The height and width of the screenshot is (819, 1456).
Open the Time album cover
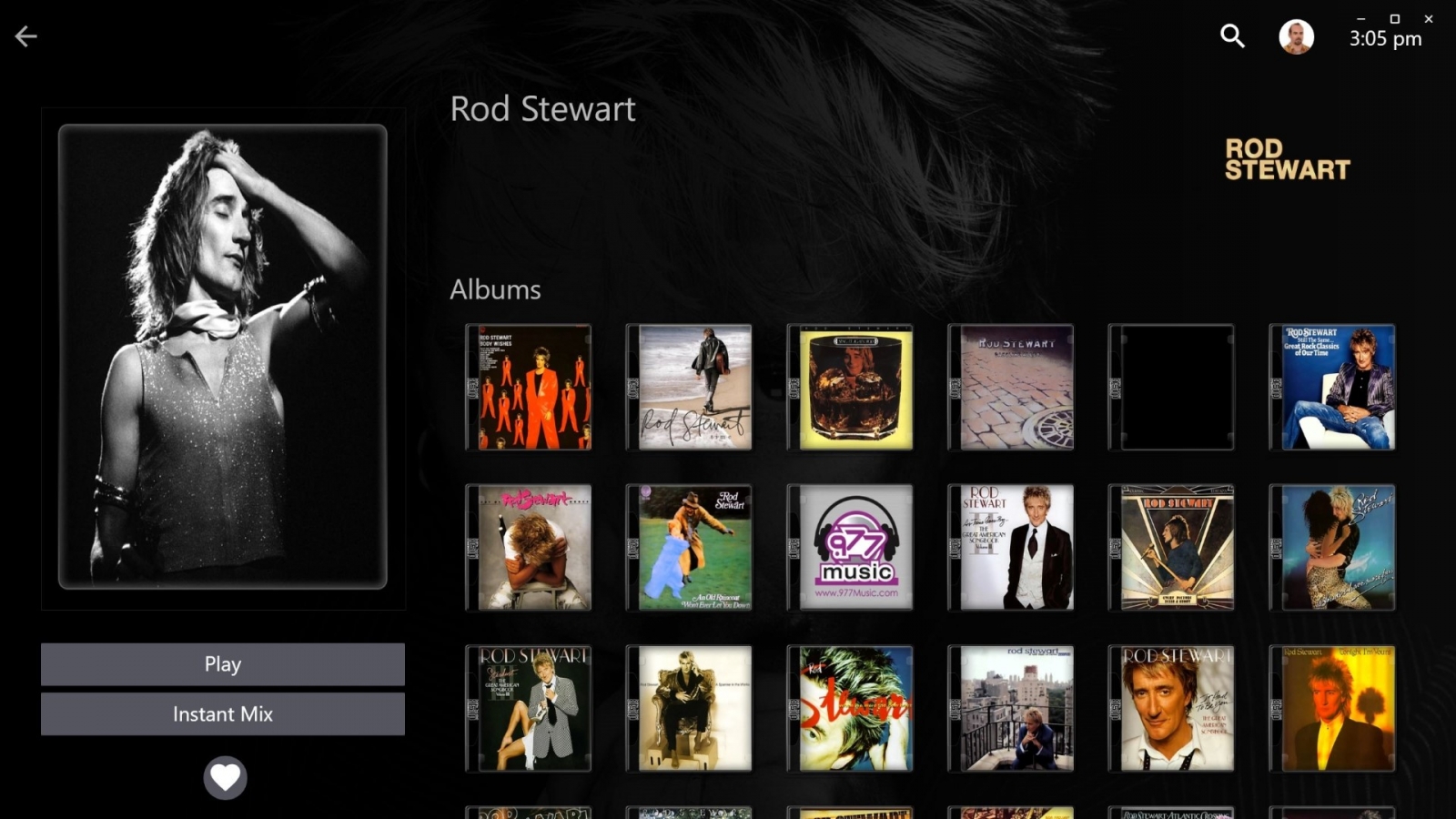(689, 387)
